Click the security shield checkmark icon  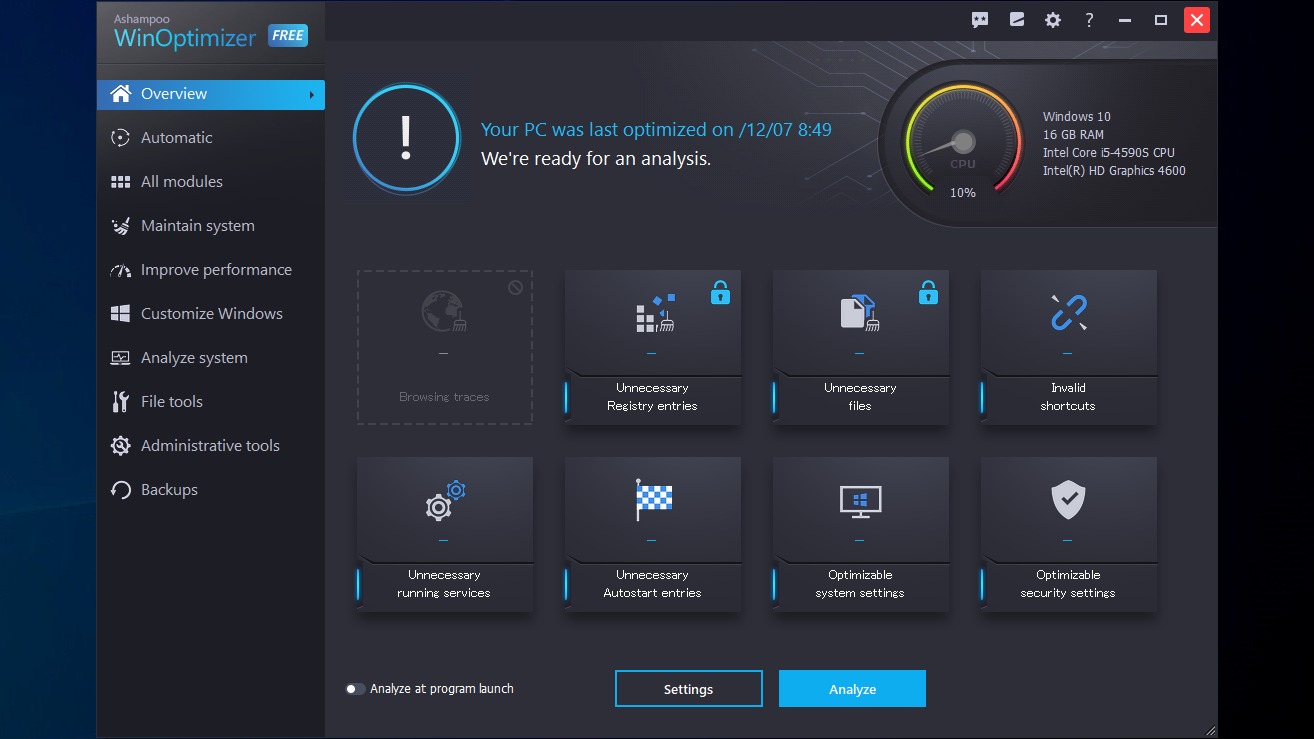coord(1068,500)
